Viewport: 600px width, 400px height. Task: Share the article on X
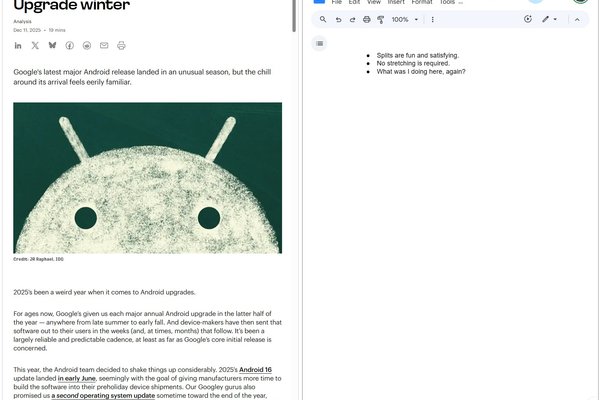pos(35,46)
